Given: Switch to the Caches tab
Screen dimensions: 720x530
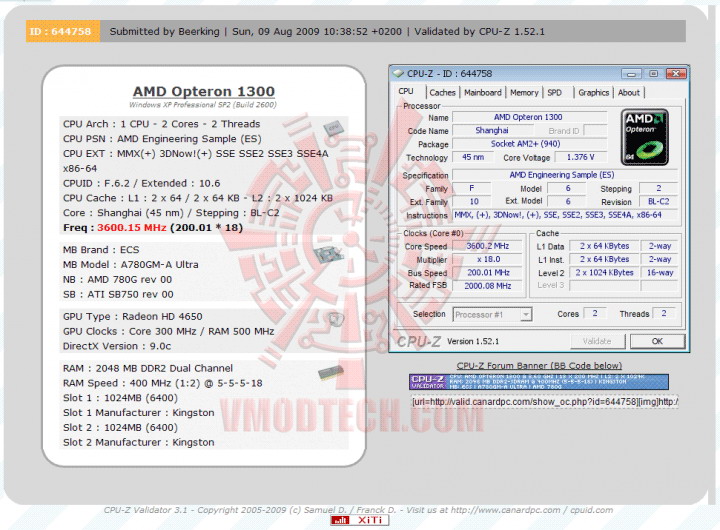Looking at the screenshot, I should (442, 93).
